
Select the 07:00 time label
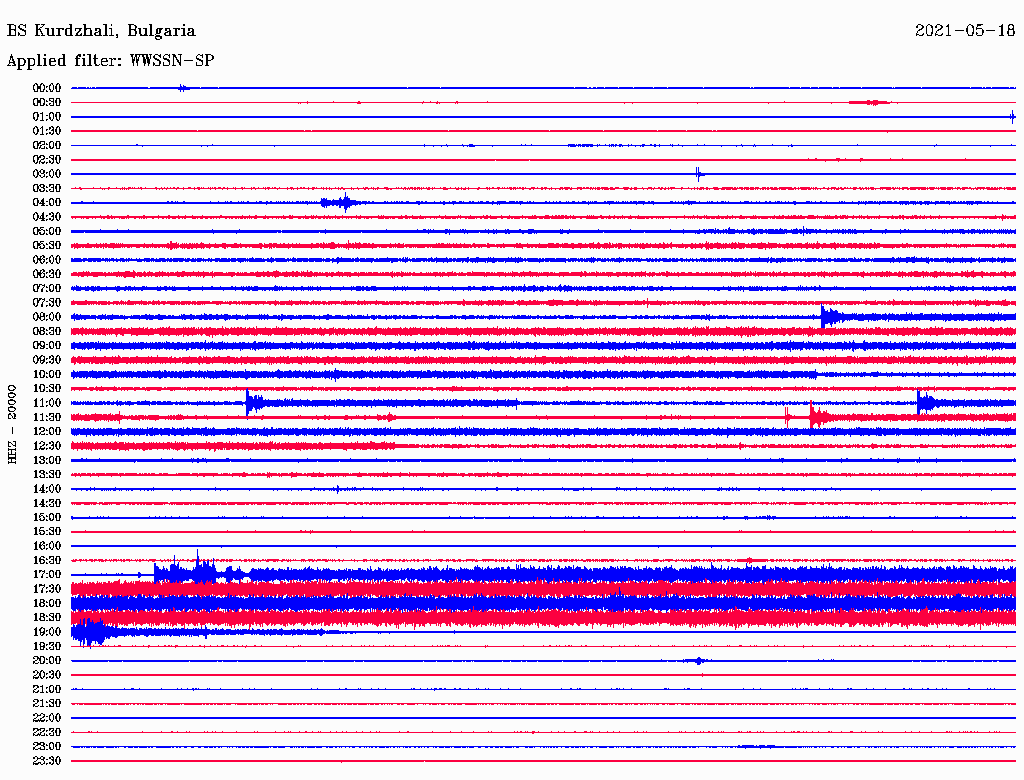tap(47, 288)
